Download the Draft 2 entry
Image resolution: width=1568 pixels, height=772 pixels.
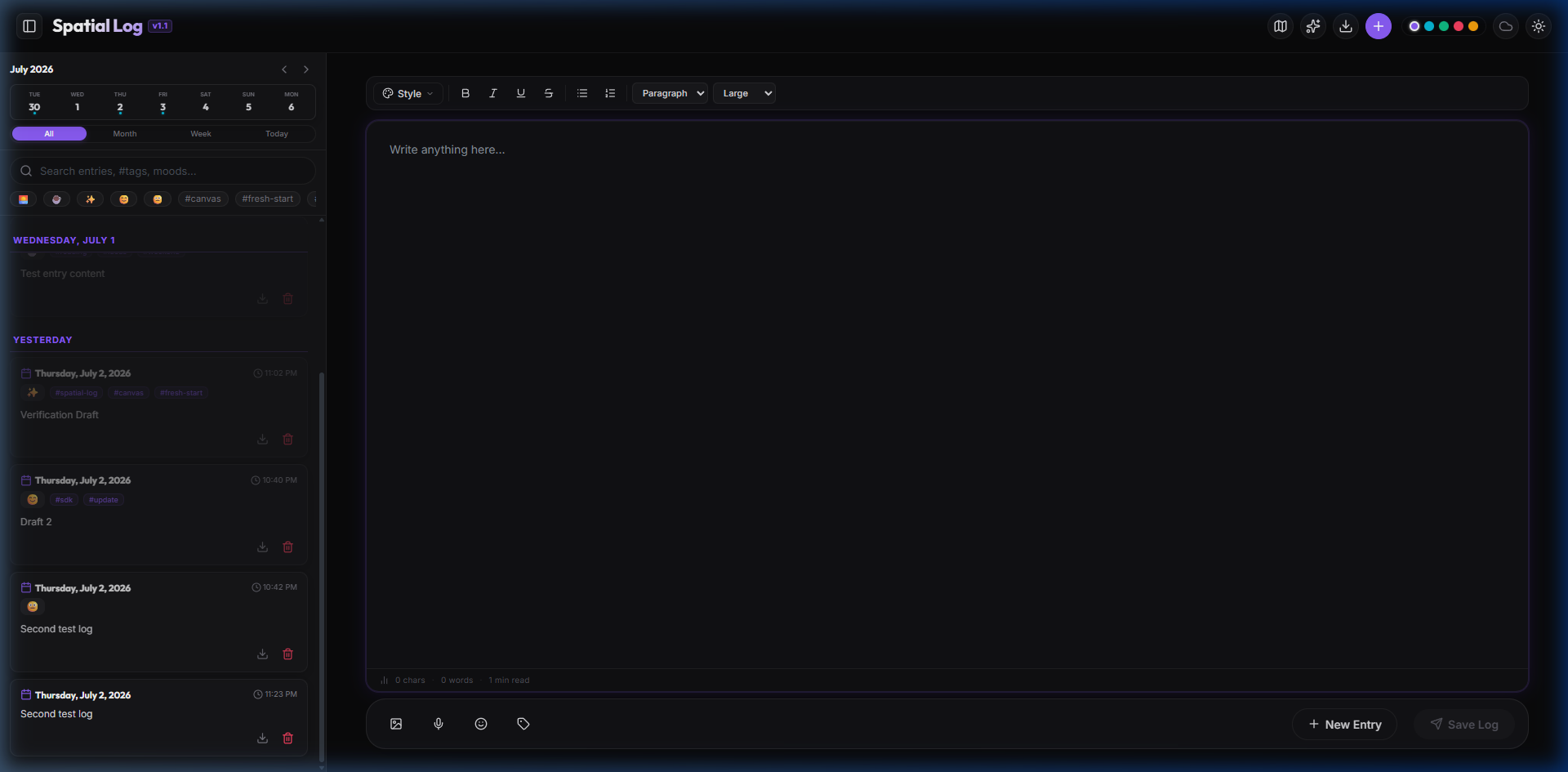tap(263, 547)
